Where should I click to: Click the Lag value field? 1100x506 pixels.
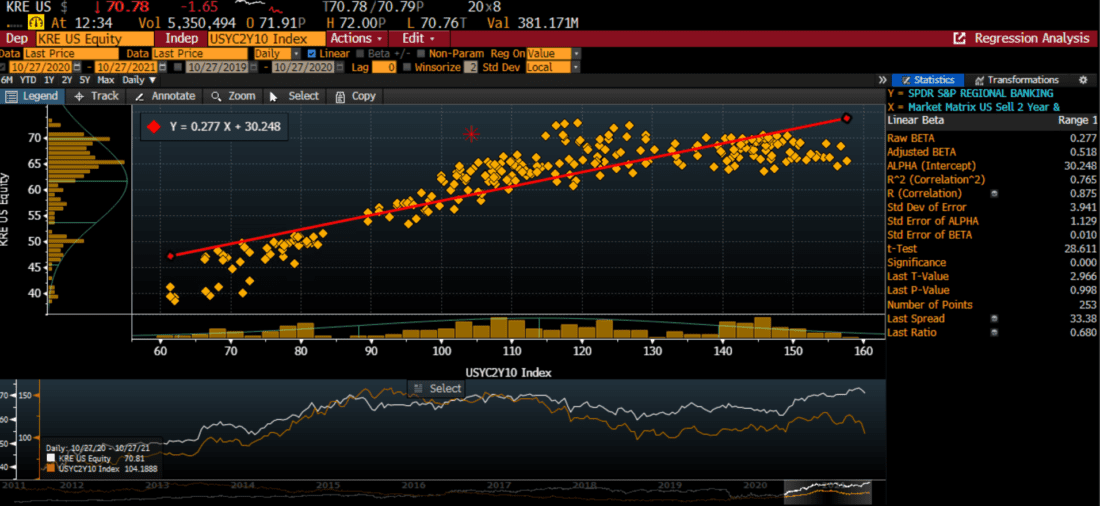pyautogui.click(x=384, y=67)
